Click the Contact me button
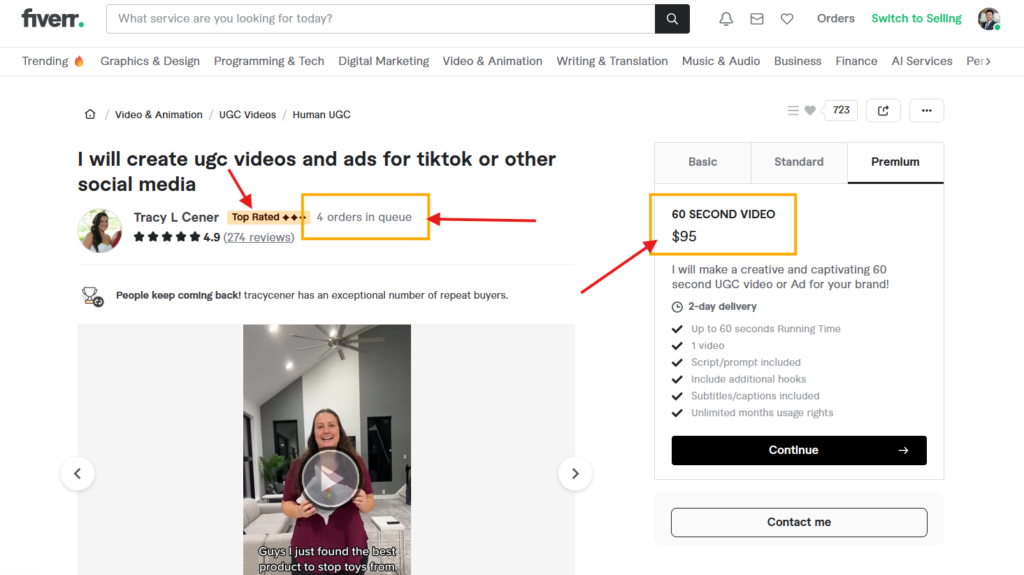The height and width of the screenshot is (575, 1024). (798, 522)
